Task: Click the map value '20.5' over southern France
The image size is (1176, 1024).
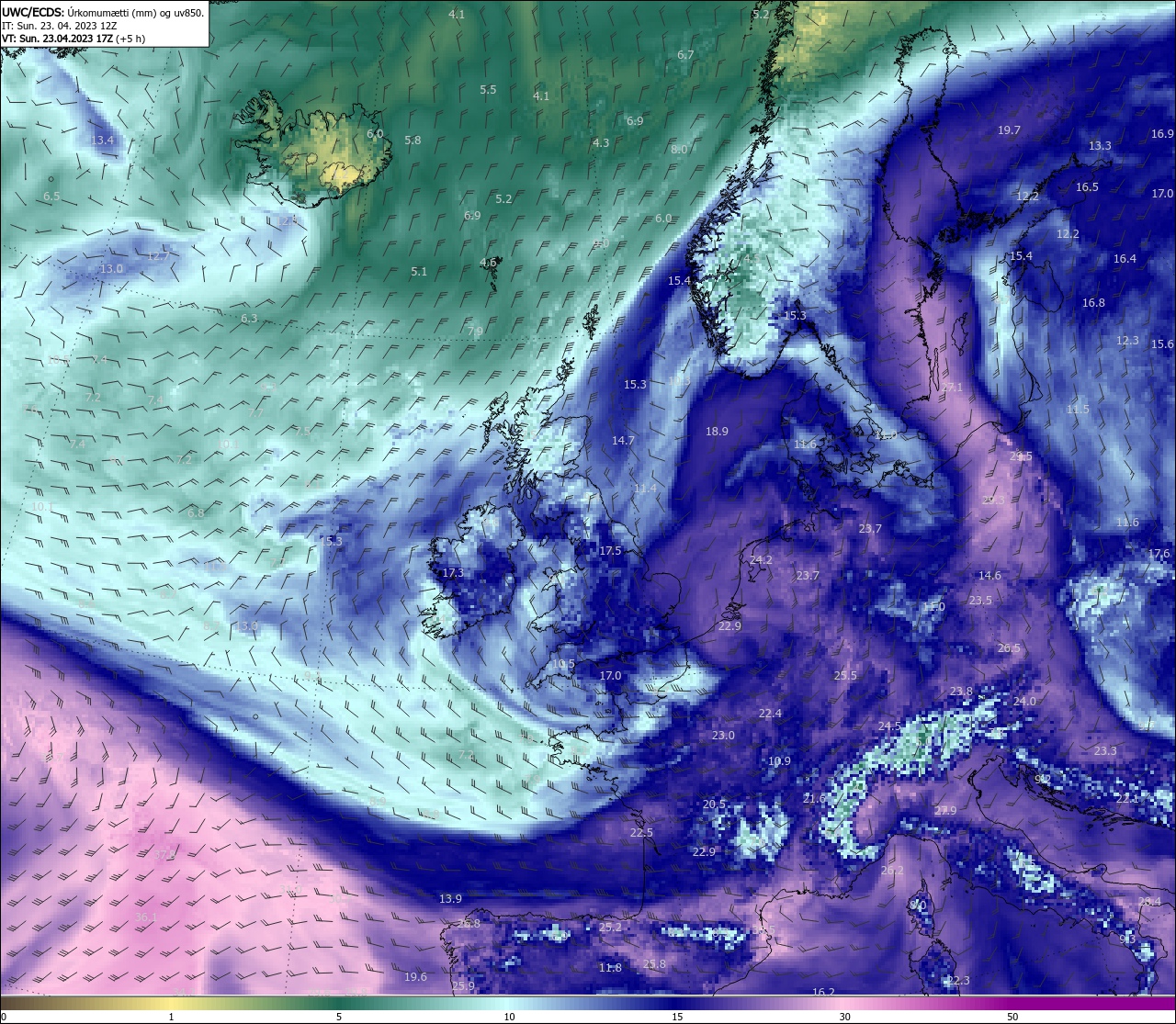Action: (714, 805)
